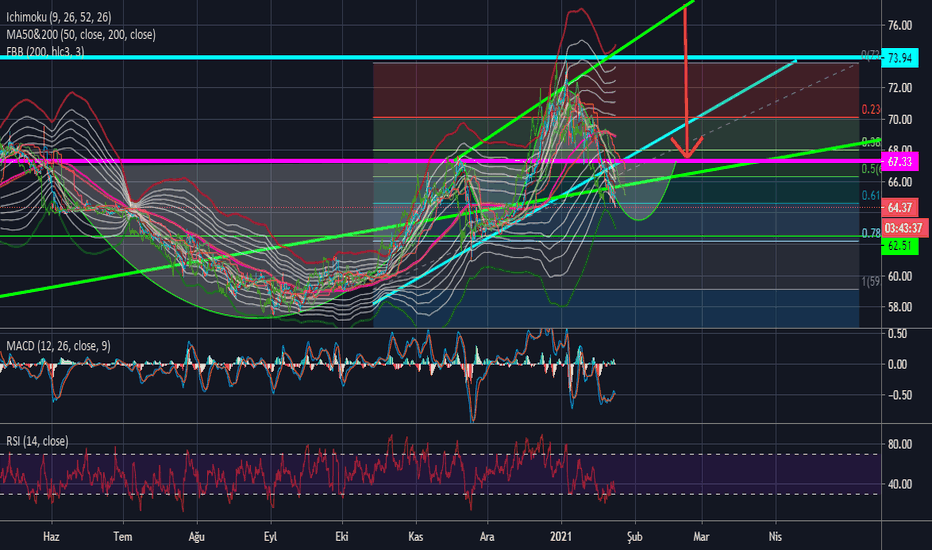Image resolution: width=932 pixels, height=550 pixels.
Task: Click the Nis month label on time axis
Action: tap(775, 536)
